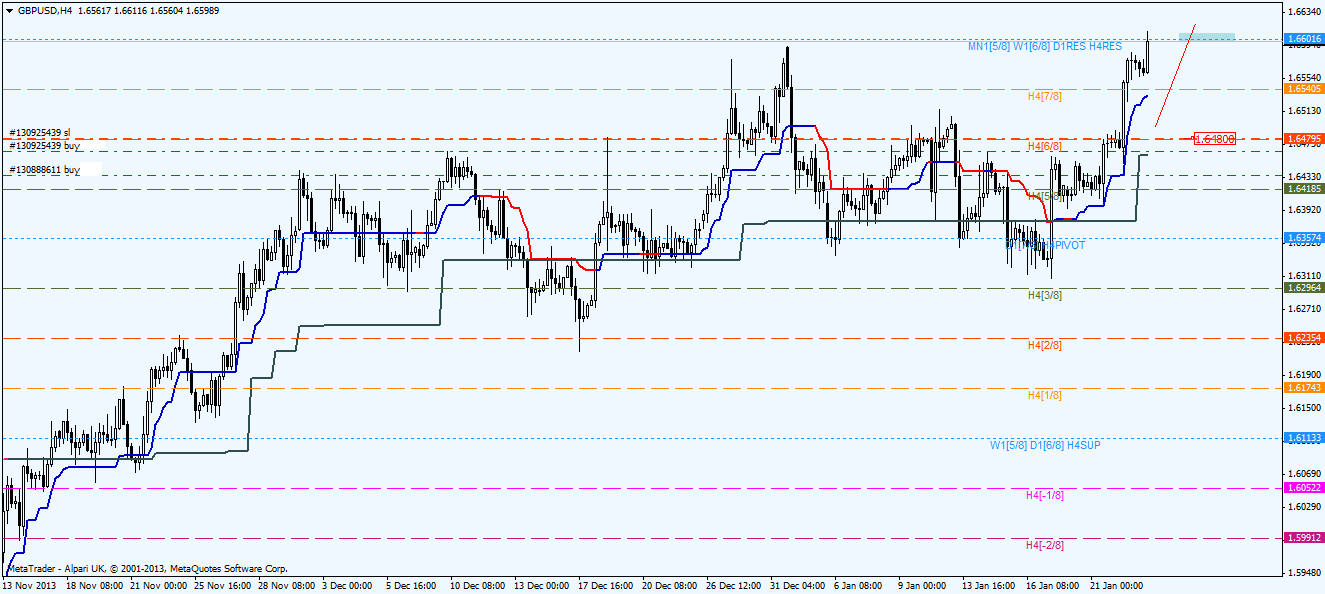Click the 16 Jan 08:00 date label
Viewport: 1325px width, 594px height.
click(x=1054, y=585)
